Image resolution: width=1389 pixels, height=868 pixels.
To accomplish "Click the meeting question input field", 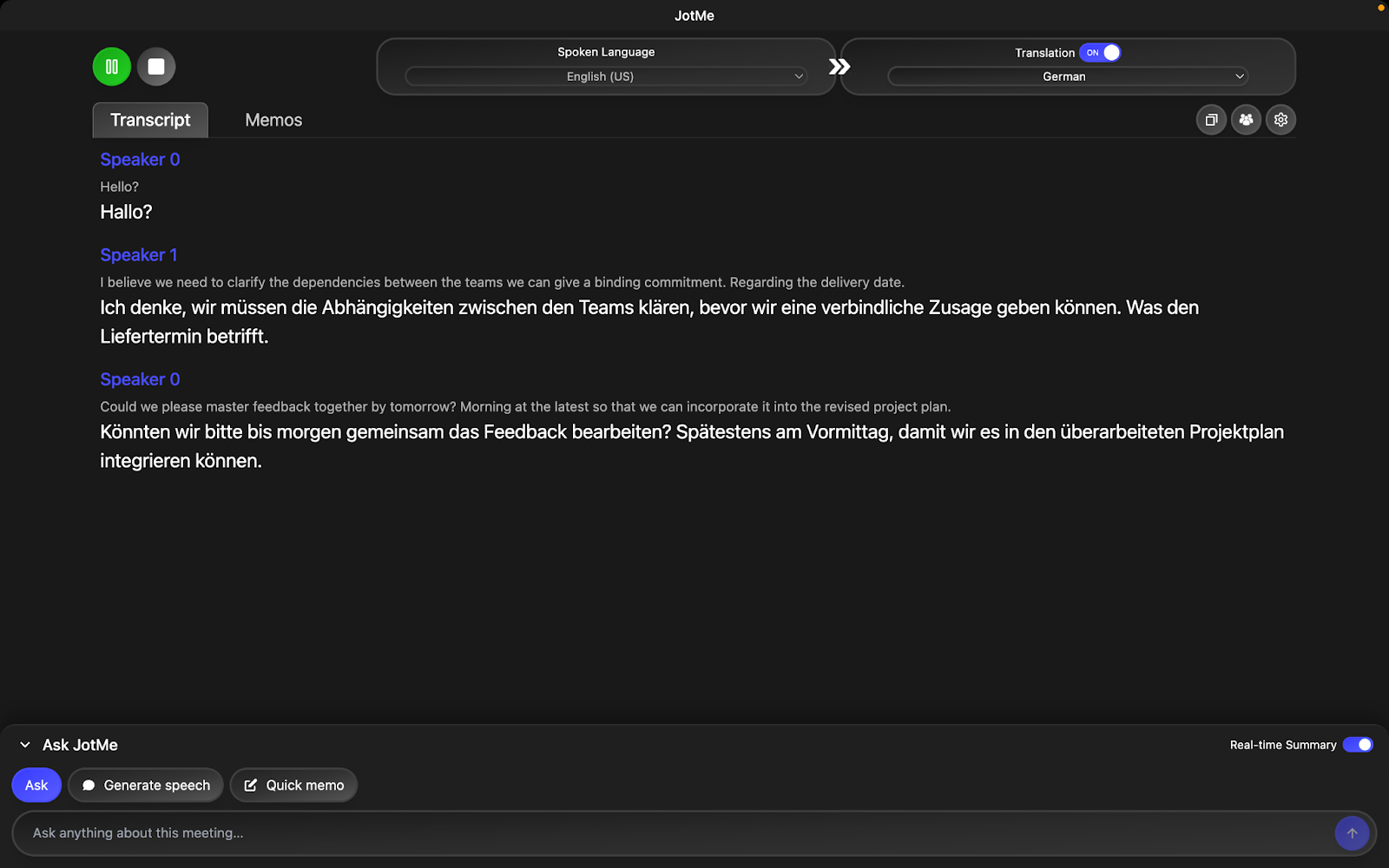I will (608, 833).
